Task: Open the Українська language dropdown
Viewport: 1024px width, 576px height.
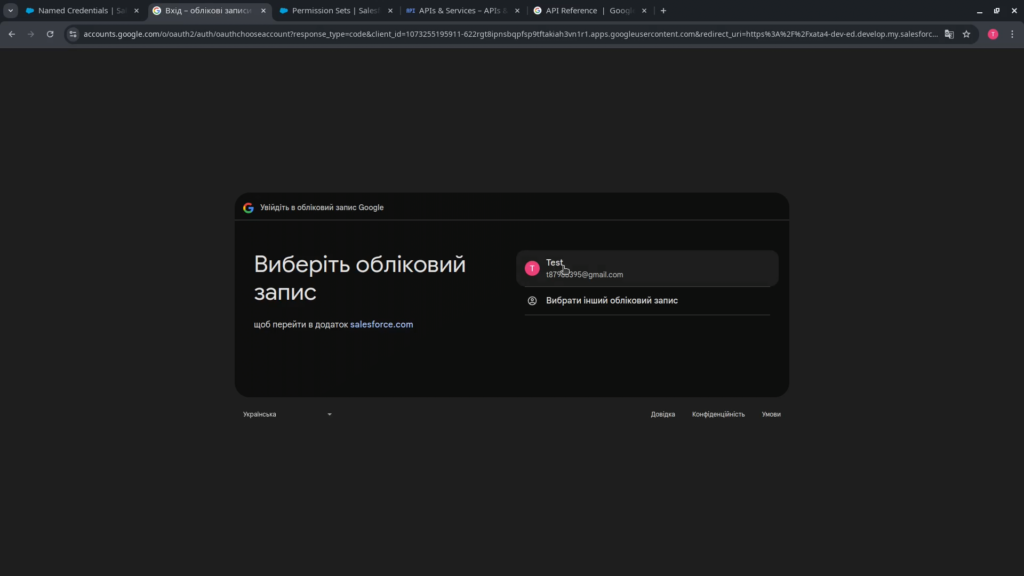Action: pos(287,414)
